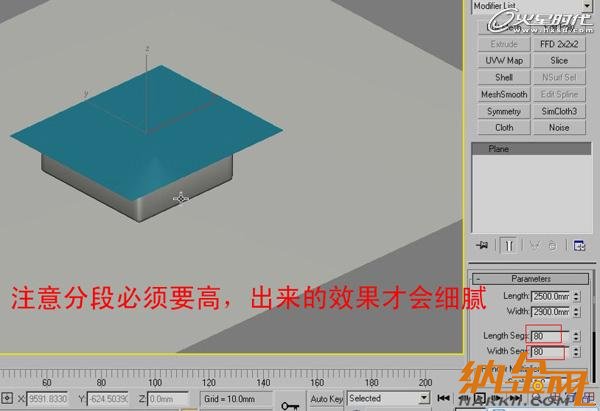Click the greyed NSurf Sel button
This screenshot has height=411, width=600.
click(x=559, y=77)
